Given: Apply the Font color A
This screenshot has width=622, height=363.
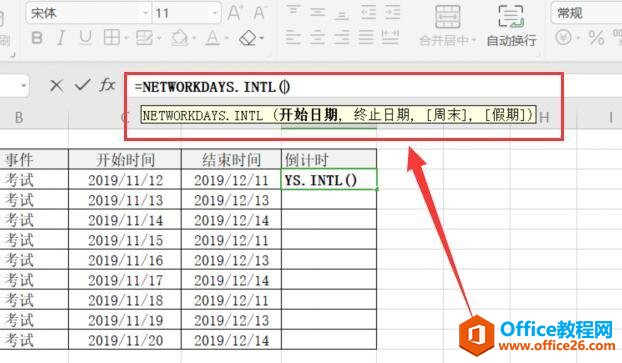Looking at the screenshot, I should pyautogui.click(x=213, y=38).
